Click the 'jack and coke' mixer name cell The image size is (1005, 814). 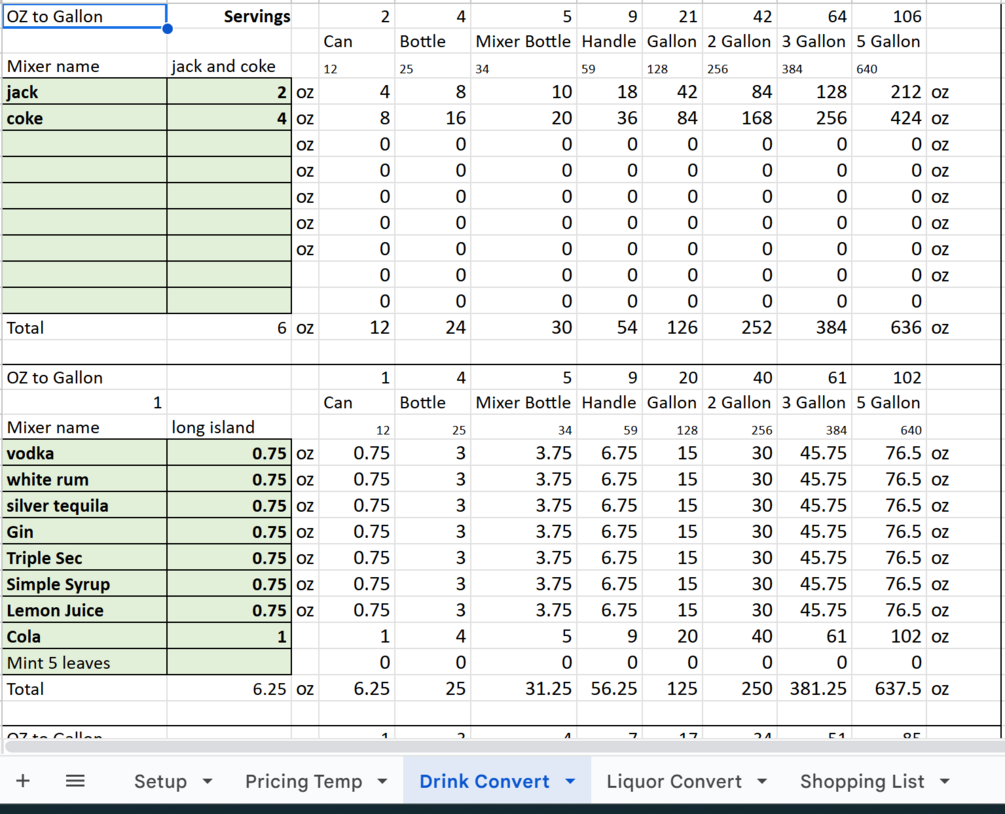pyautogui.click(x=229, y=66)
